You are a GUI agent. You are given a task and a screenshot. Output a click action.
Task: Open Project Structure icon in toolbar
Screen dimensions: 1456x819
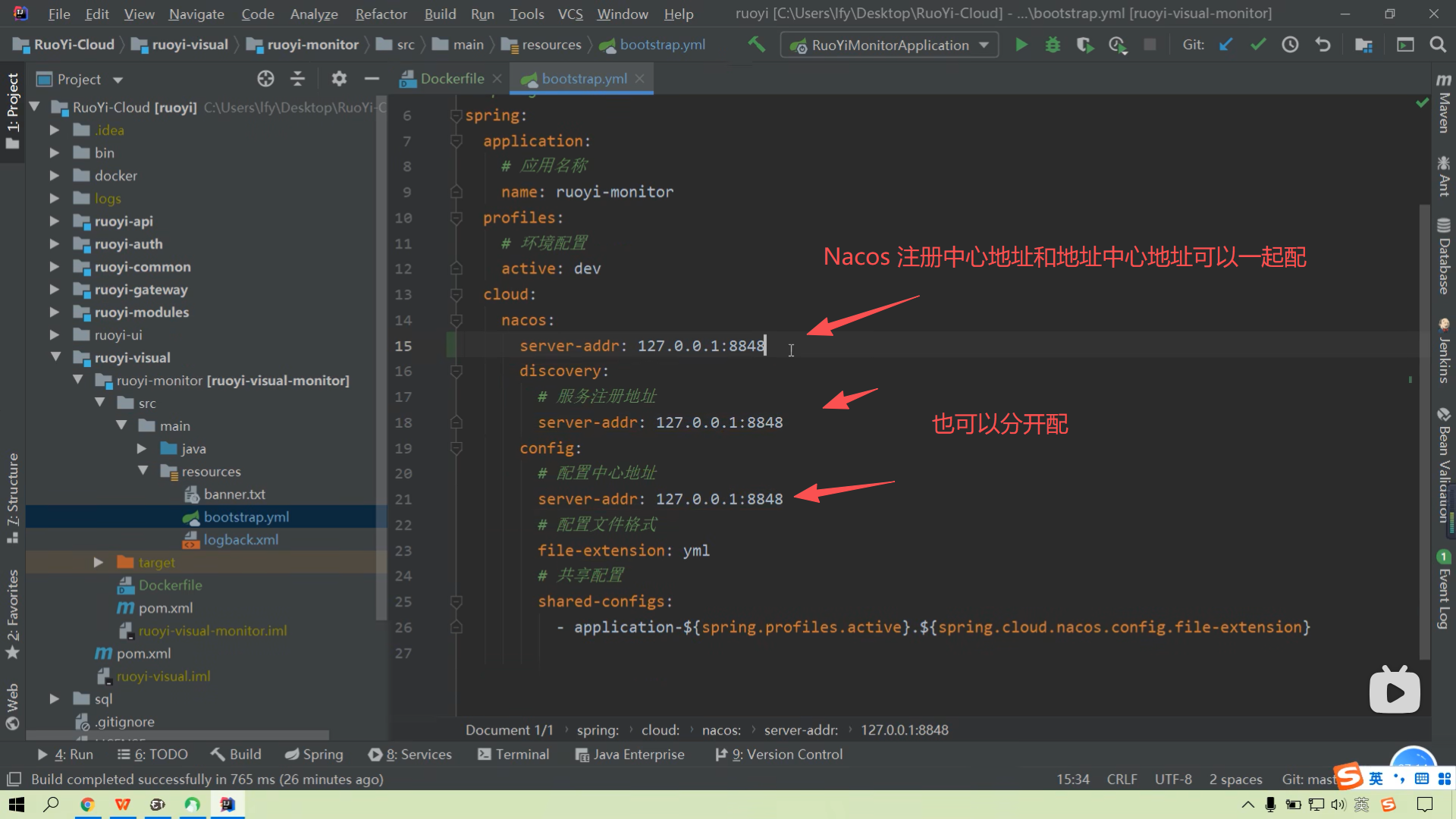(1363, 45)
